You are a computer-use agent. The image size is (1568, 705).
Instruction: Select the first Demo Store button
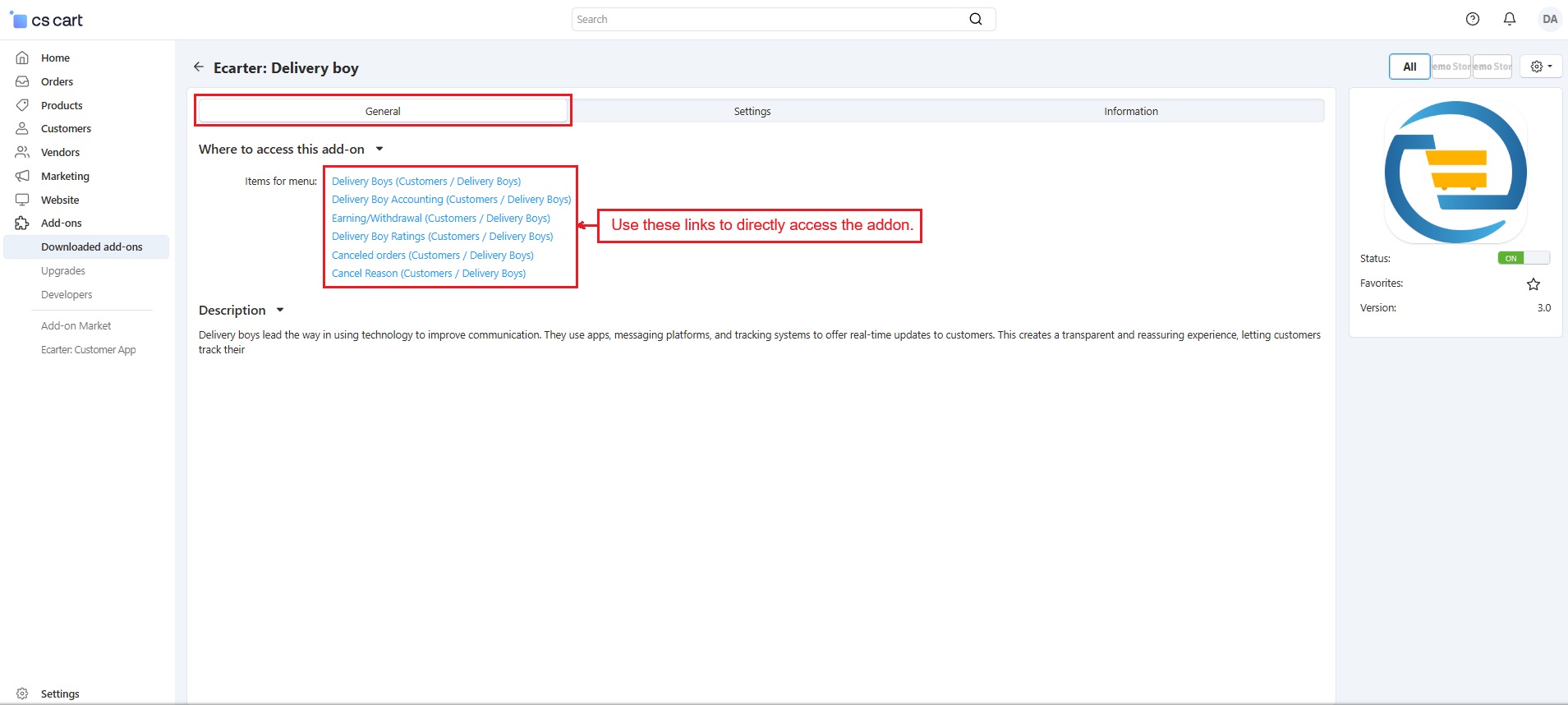point(1451,67)
